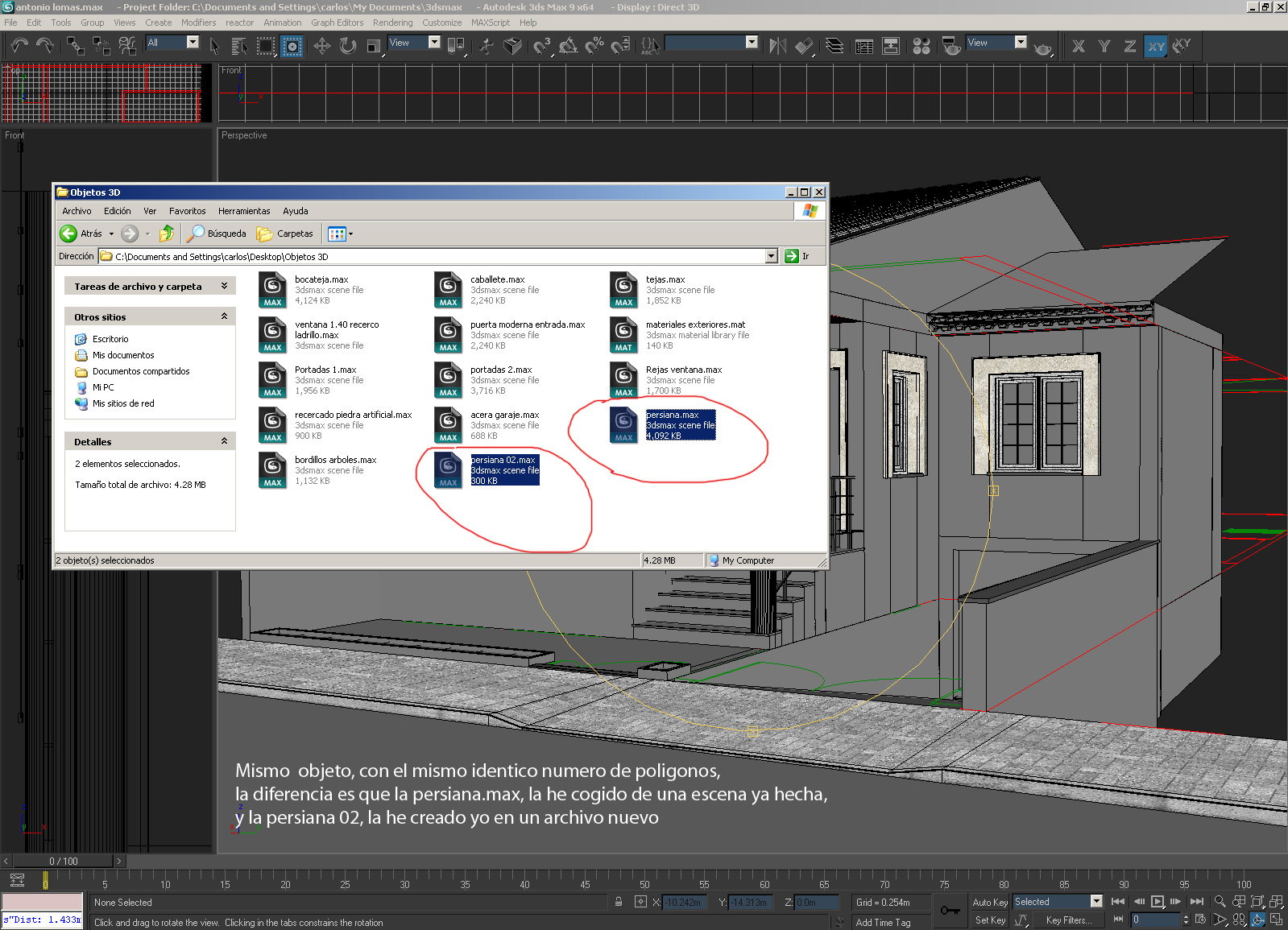Toggle the Auto Key button
This screenshot has width=1288, height=930.
coord(990,903)
